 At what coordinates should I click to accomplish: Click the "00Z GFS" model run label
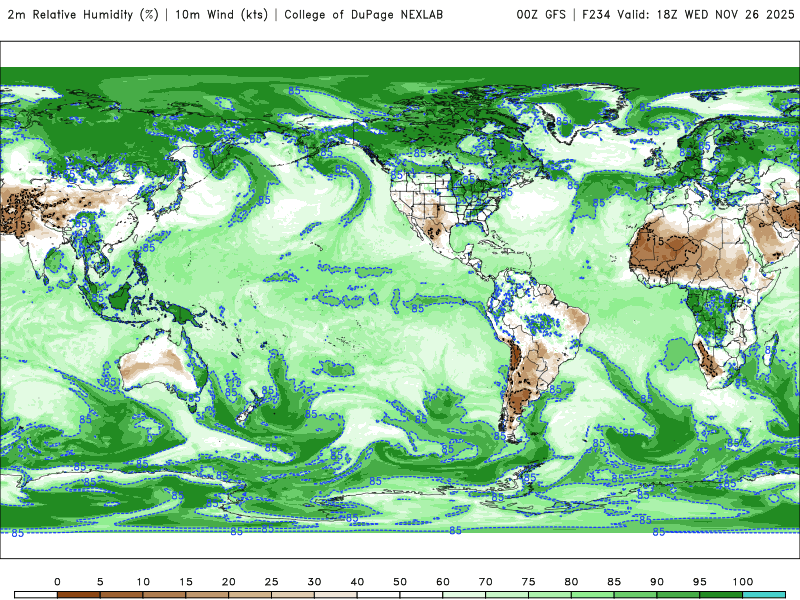coord(541,15)
